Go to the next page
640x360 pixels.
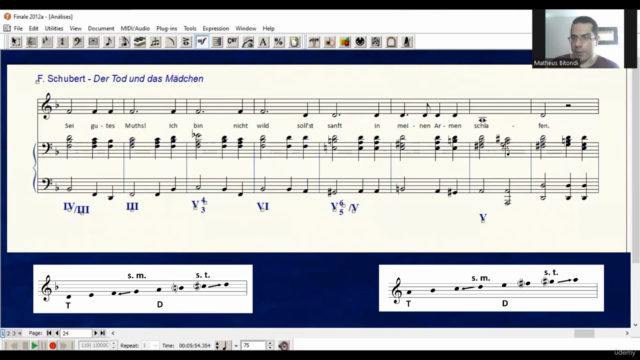(96, 333)
